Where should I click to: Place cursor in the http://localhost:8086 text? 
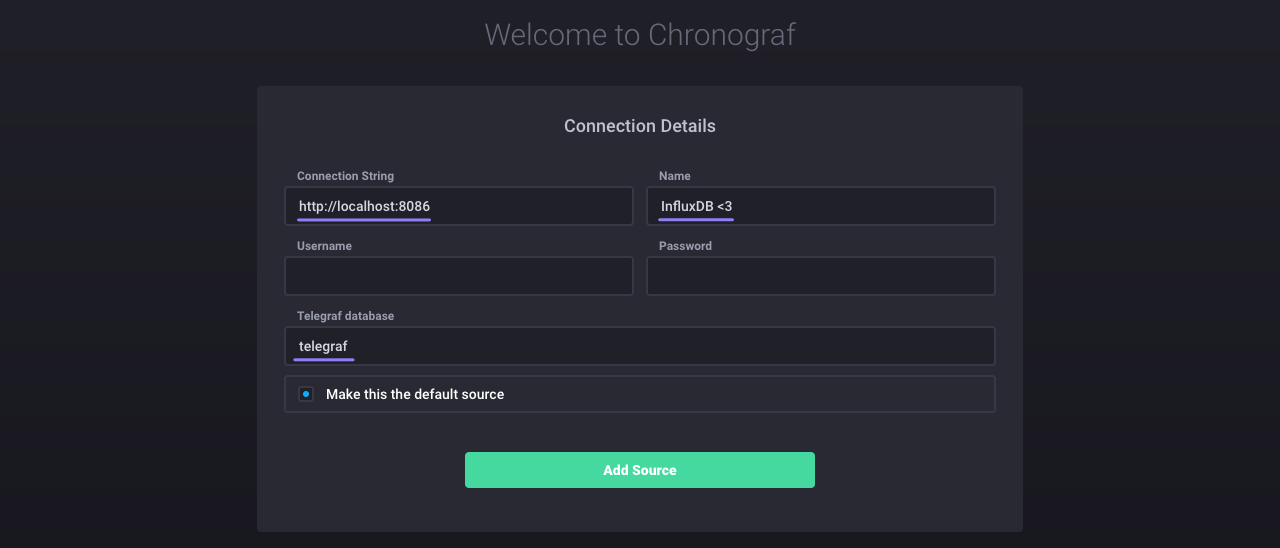coord(364,206)
